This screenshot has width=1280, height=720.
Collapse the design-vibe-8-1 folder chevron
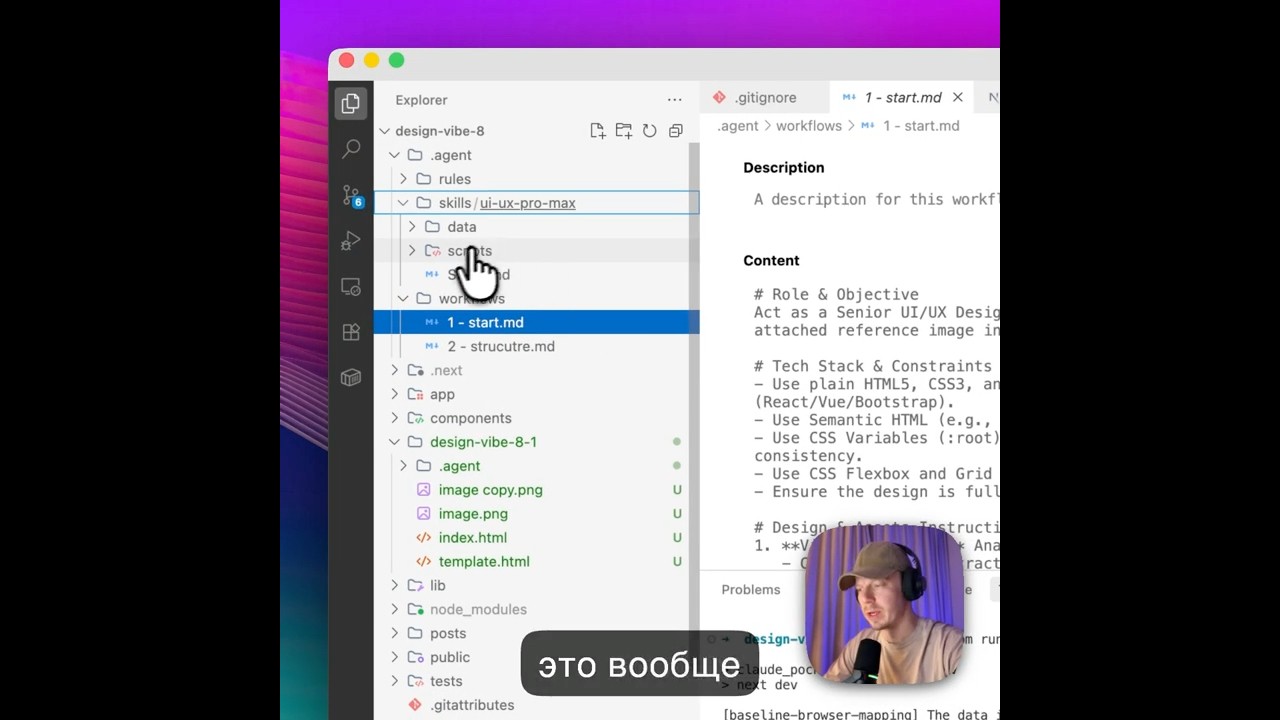(x=394, y=442)
